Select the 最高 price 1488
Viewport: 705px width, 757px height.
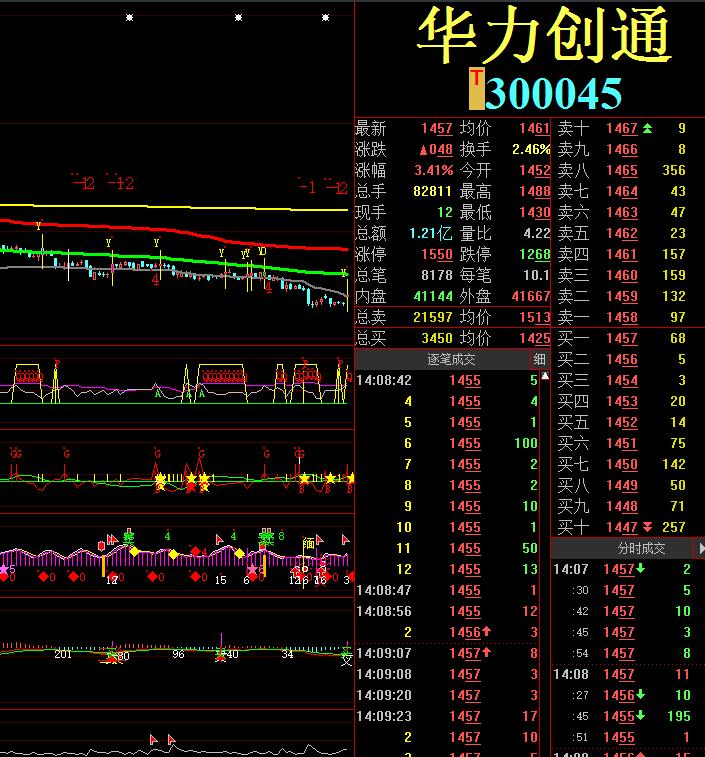(x=535, y=191)
